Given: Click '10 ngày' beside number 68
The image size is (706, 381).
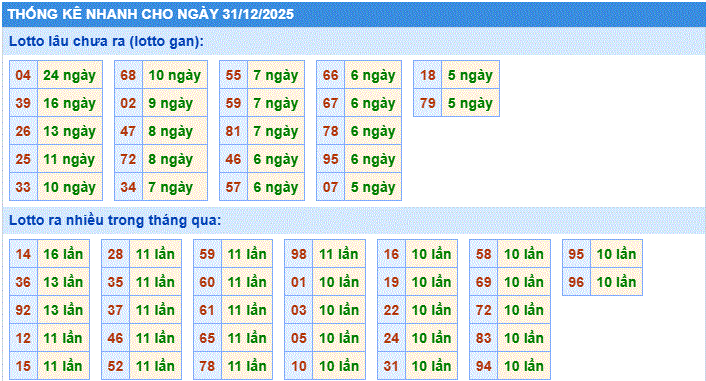Looking at the screenshot, I should point(175,75).
